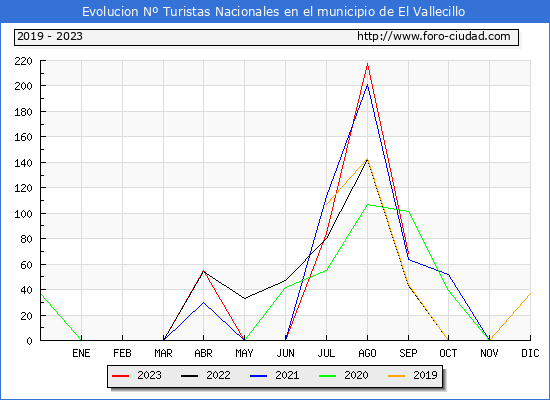Image resolution: width=550 pixels, height=400 pixels.
Task: Select the '2020' legend label
Action: [x=356, y=375]
